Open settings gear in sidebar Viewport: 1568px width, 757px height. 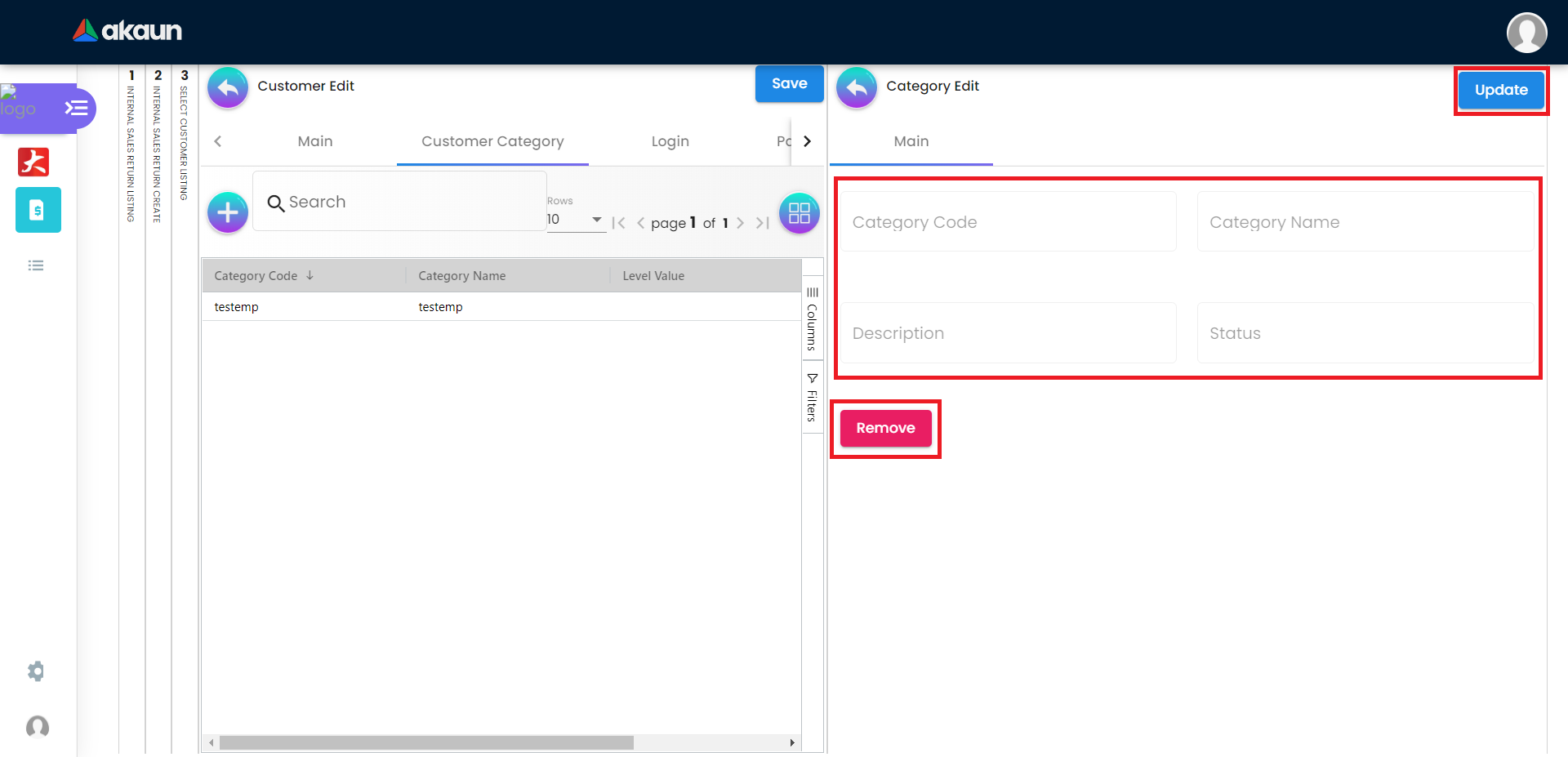tap(36, 671)
